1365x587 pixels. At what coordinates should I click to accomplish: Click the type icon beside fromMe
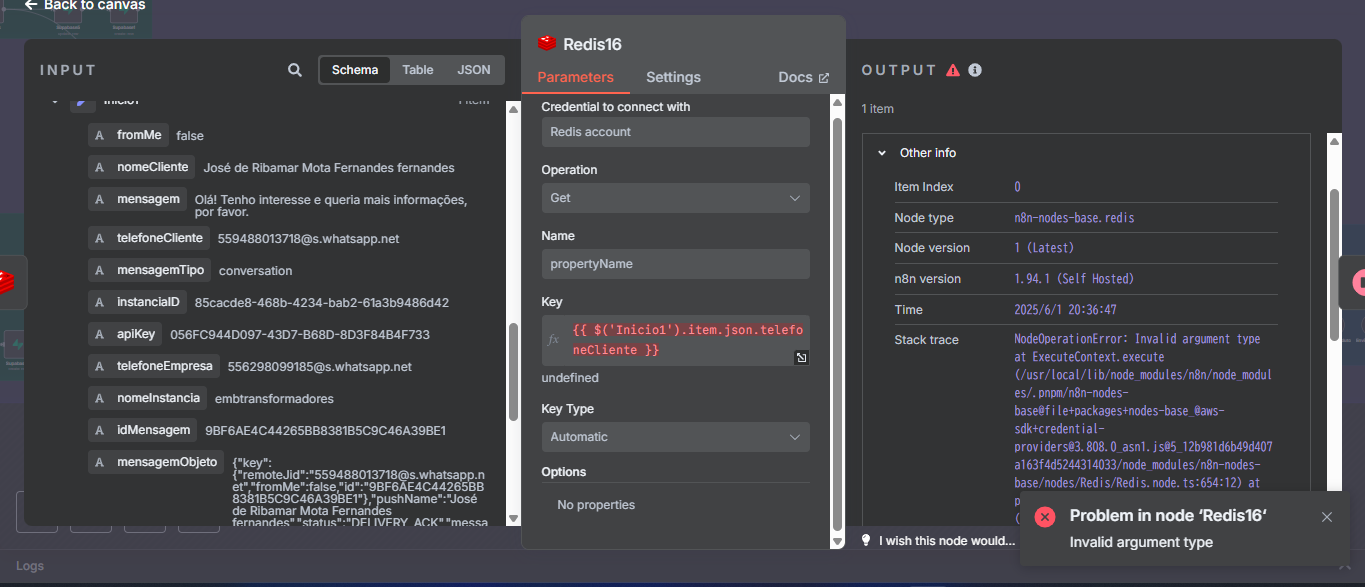[99, 135]
